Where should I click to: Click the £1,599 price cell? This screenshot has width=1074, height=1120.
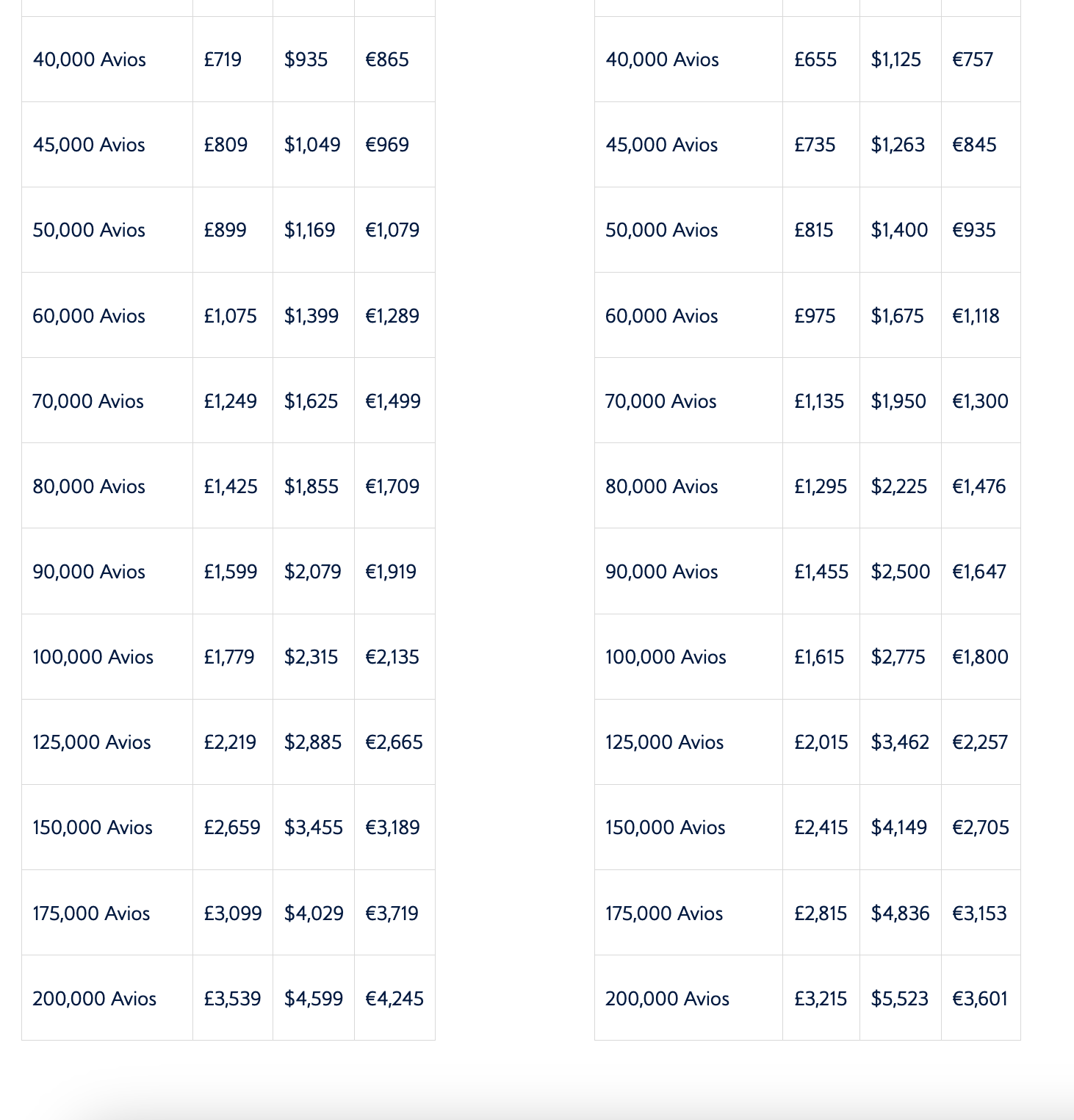coord(230,572)
